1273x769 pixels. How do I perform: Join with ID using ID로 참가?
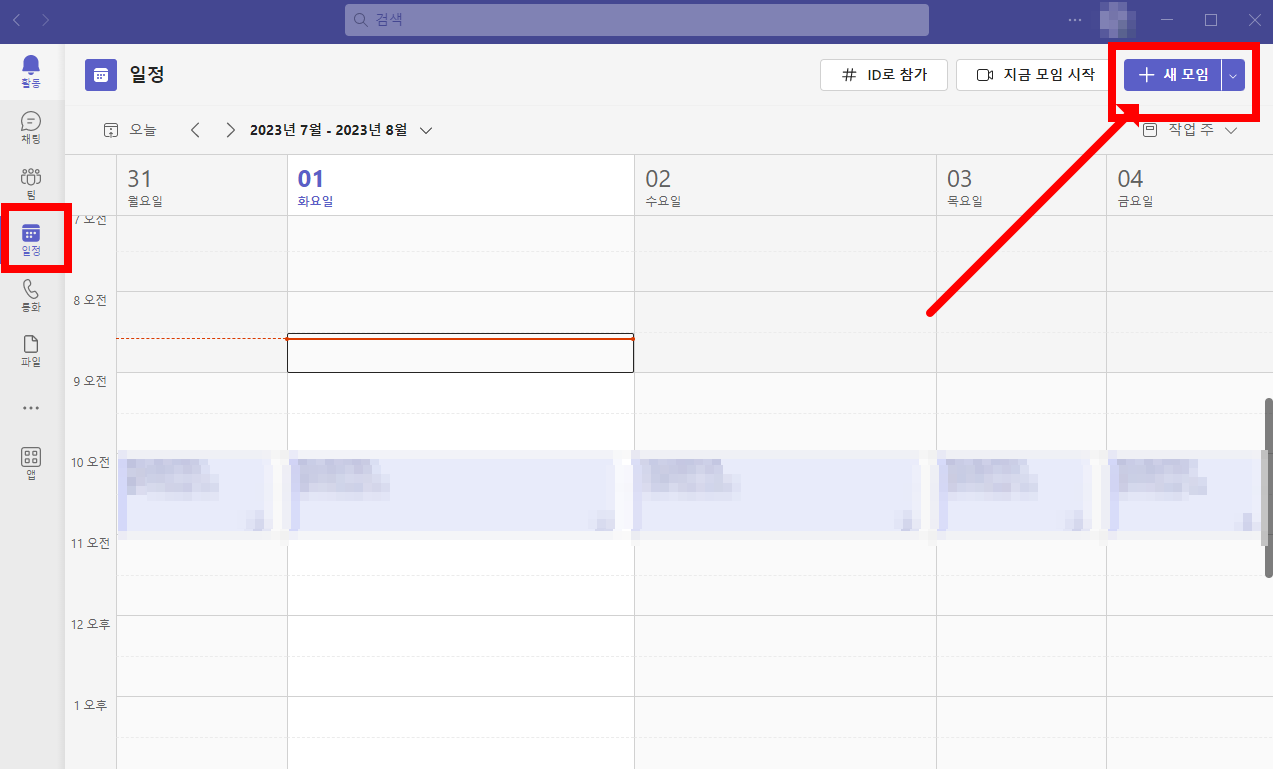coord(884,75)
